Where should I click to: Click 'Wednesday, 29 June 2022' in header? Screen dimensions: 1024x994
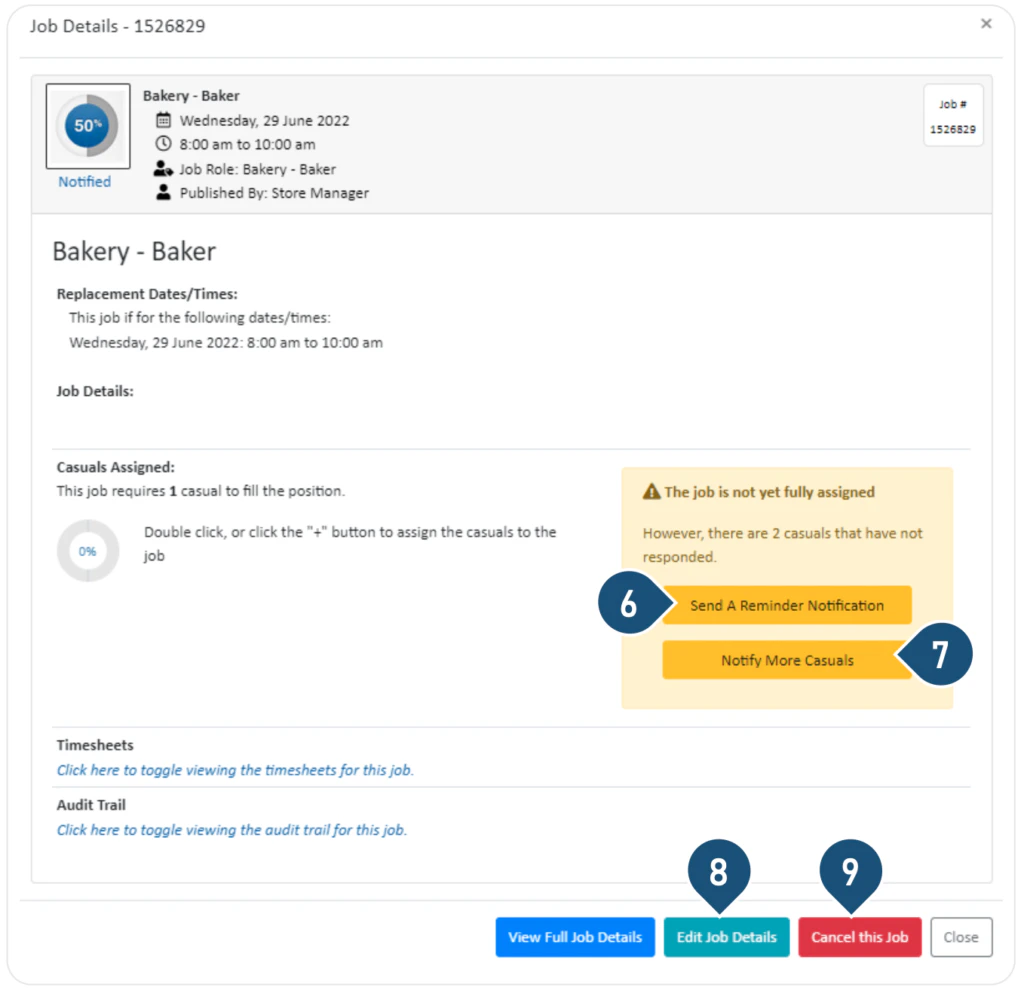coord(264,121)
